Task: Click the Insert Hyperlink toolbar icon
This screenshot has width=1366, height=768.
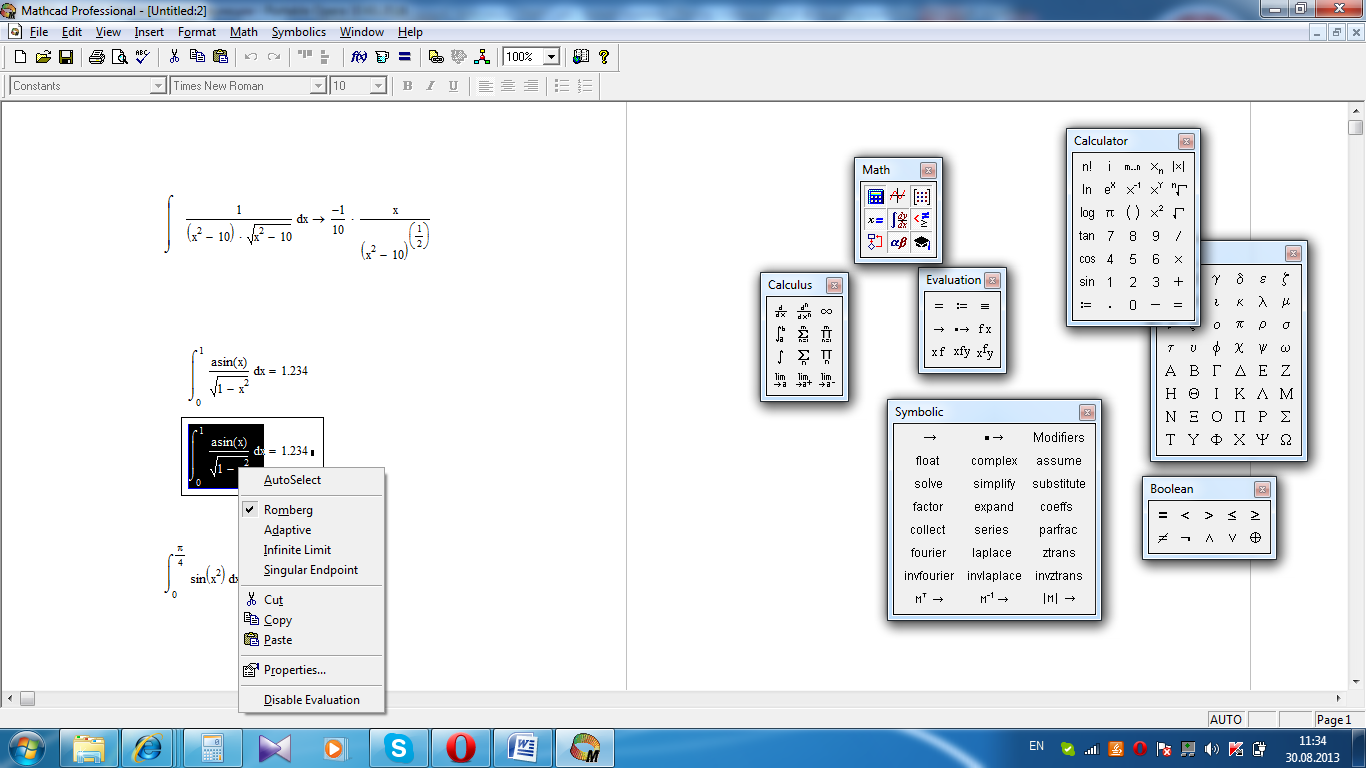Action: point(436,57)
